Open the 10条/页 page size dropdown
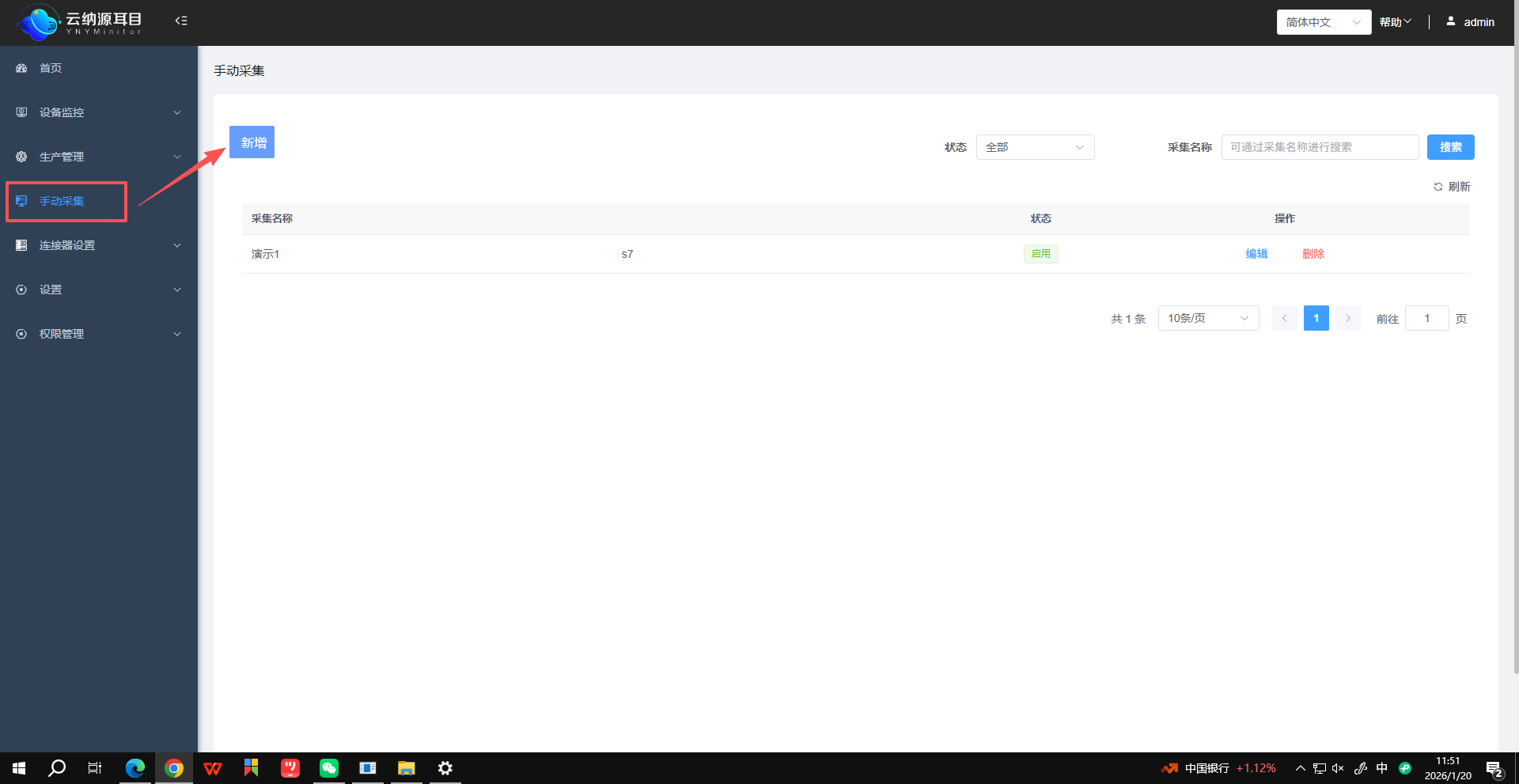Viewport: 1519px width, 784px height. (x=1208, y=318)
